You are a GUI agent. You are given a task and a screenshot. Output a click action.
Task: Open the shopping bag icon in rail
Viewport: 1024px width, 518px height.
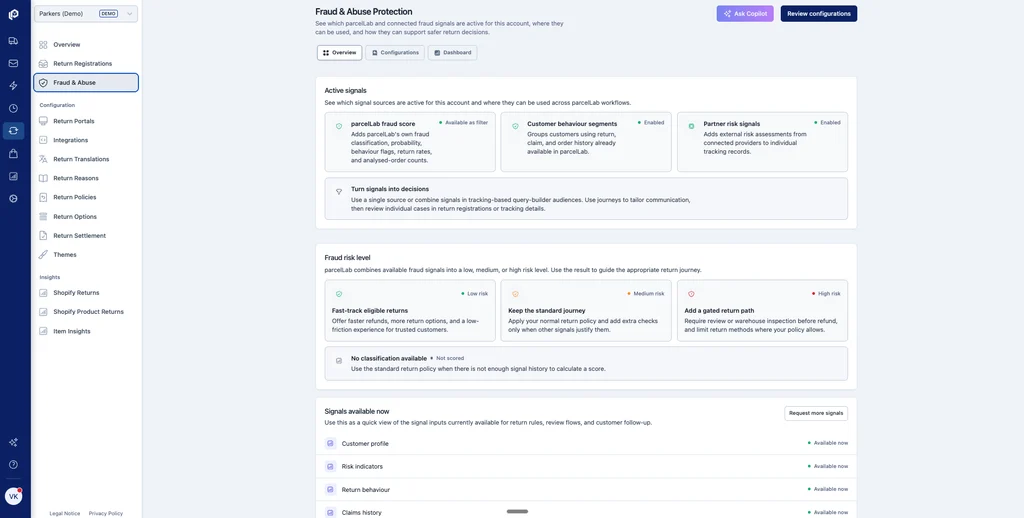pos(13,154)
